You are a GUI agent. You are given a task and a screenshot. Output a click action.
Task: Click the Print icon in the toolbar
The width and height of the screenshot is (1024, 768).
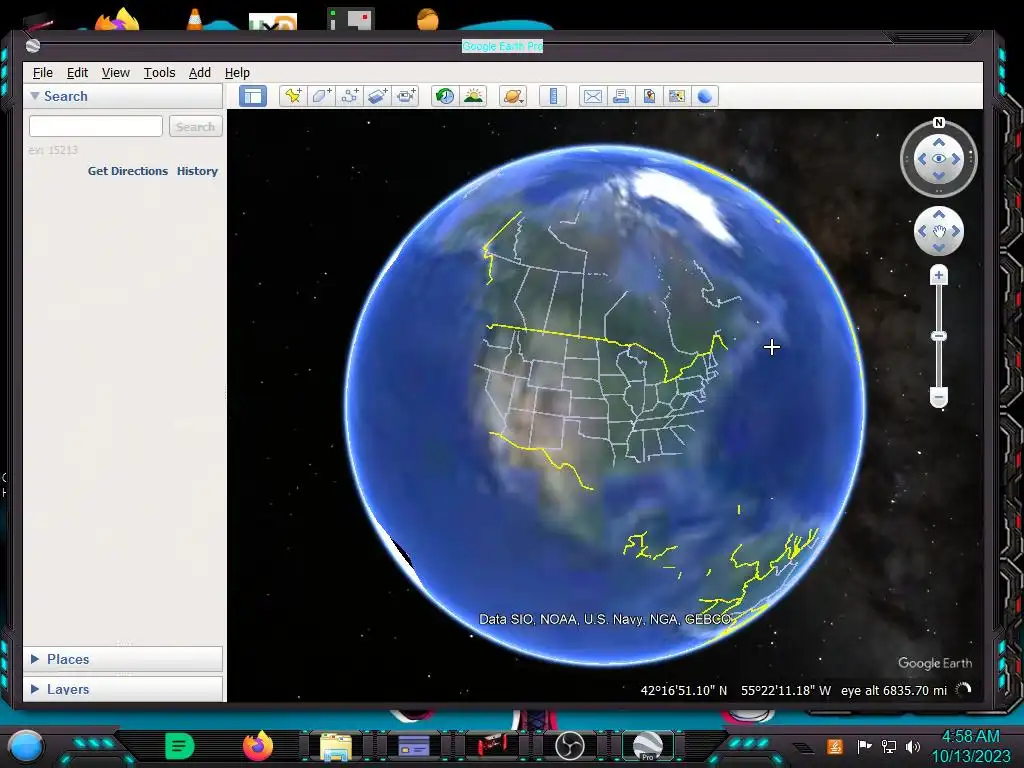coord(620,97)
